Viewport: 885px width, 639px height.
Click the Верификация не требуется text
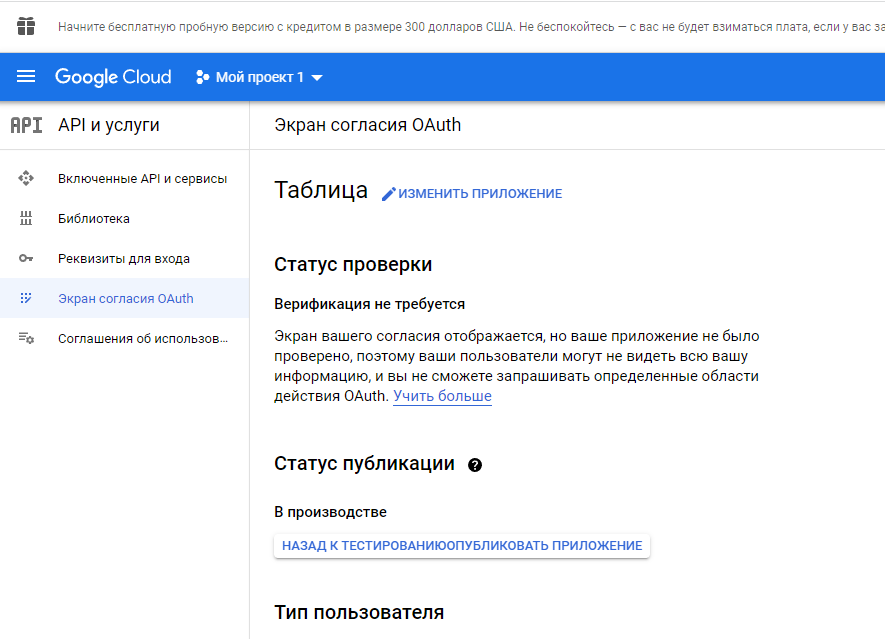point(370,304)
